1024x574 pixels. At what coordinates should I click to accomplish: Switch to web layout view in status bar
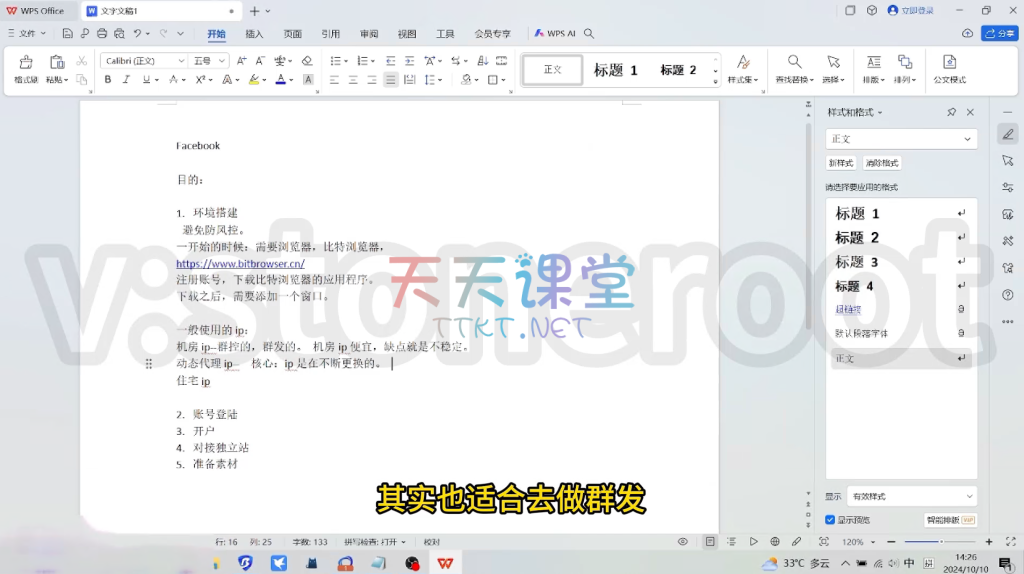[x=775, y=542]
